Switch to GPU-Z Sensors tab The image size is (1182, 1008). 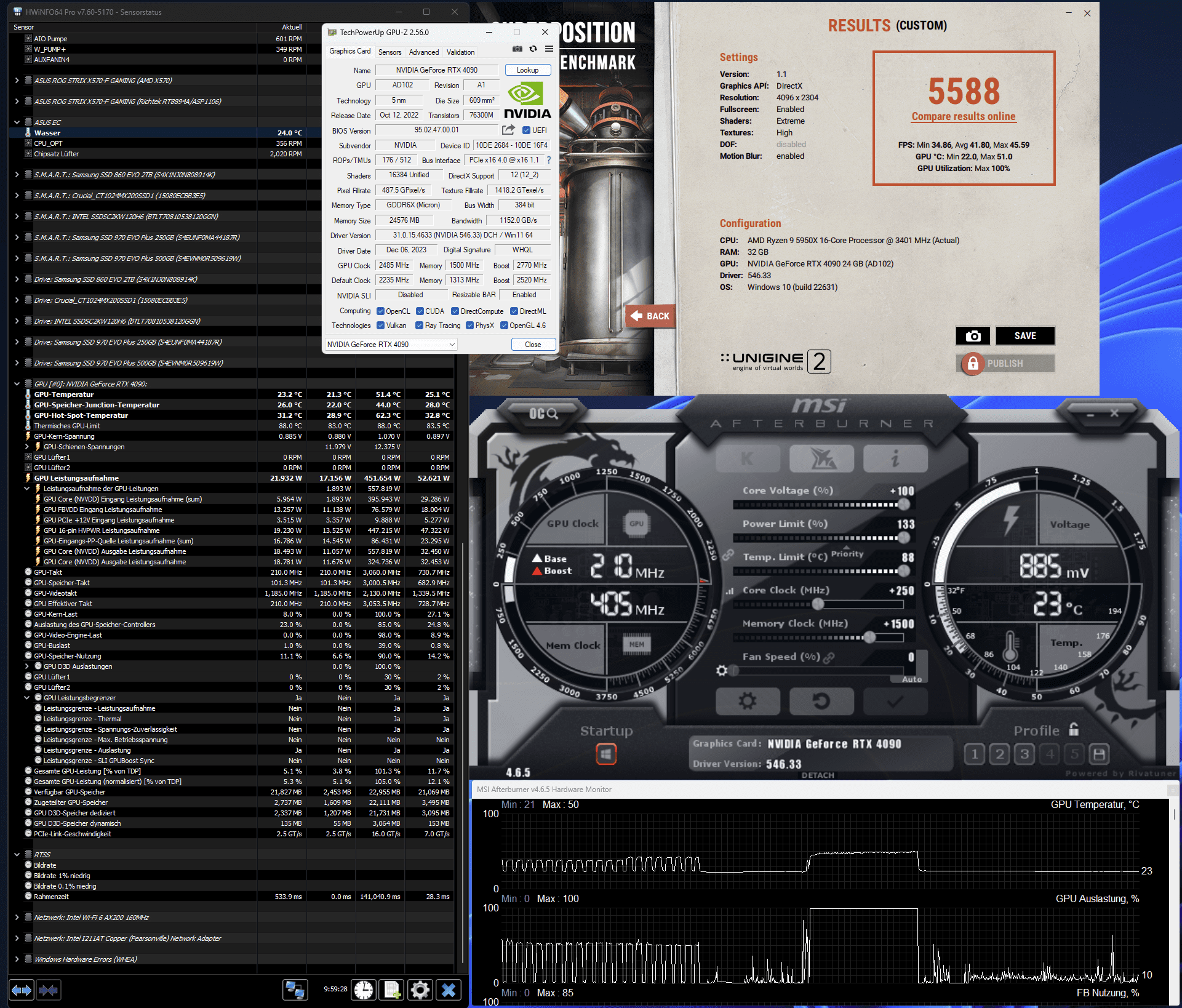389,52
